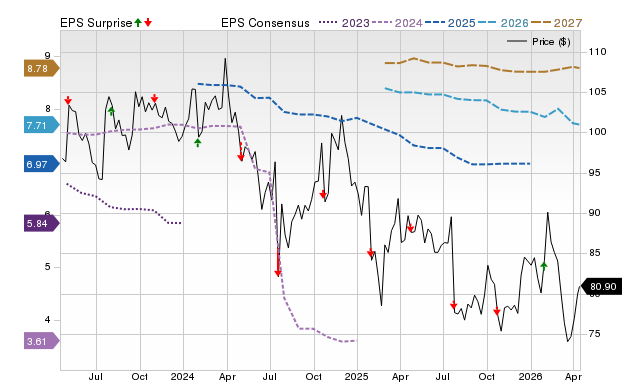
Task: Click the 5.84 purple EPS value tag
Action: click(41, 223)
